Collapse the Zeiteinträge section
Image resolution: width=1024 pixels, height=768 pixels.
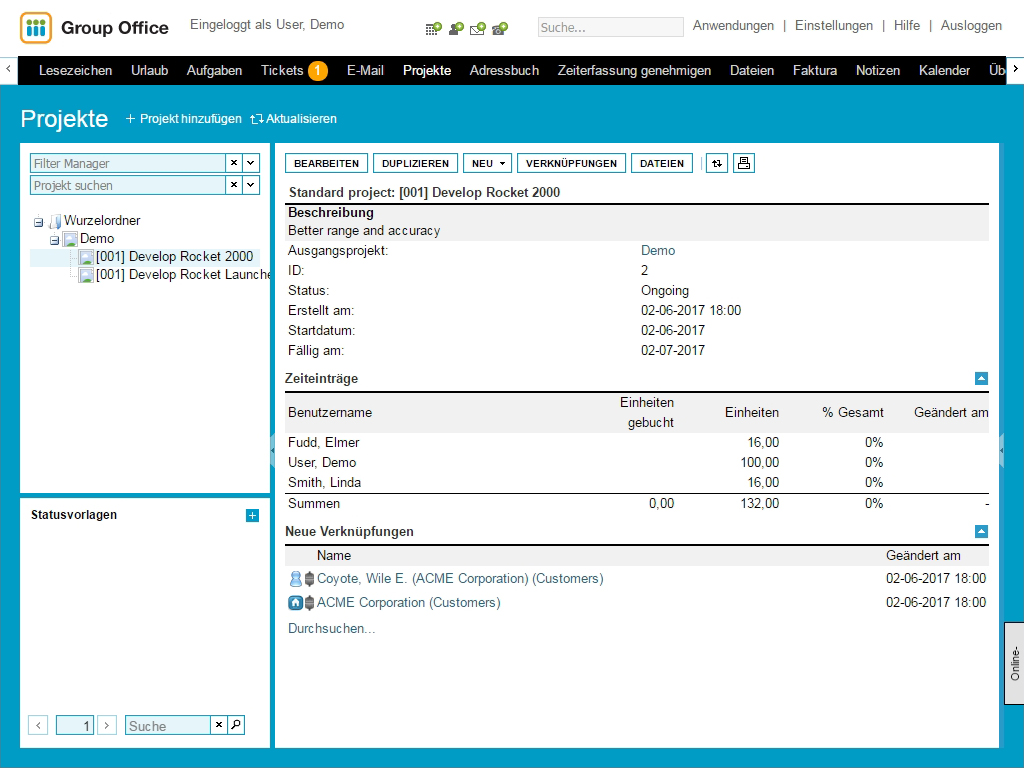[981, 379]
